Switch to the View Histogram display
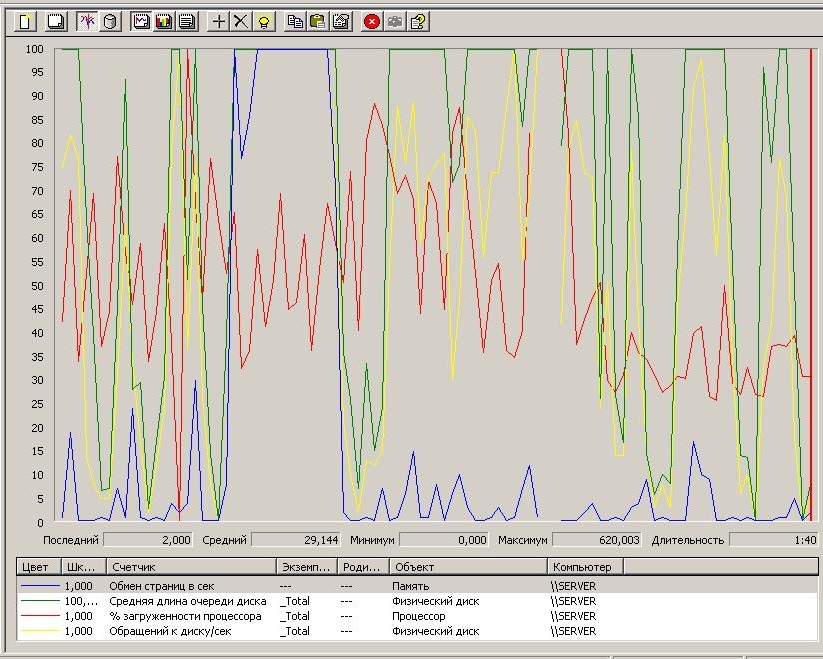Viewport: 823px width, 659px height. point(163,20)
